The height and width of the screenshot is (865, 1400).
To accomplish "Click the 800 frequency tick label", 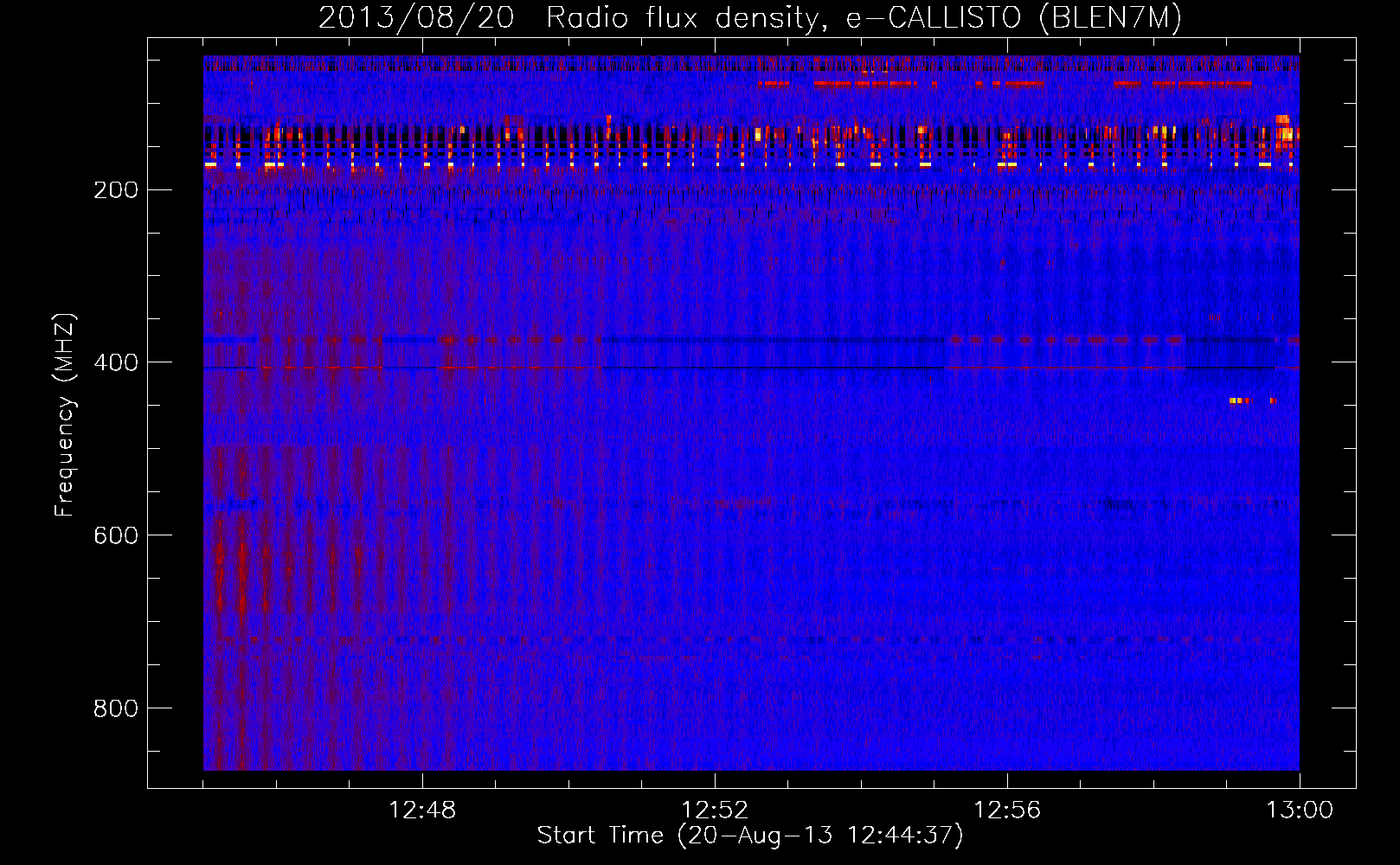I will click(x=115, y=709).
